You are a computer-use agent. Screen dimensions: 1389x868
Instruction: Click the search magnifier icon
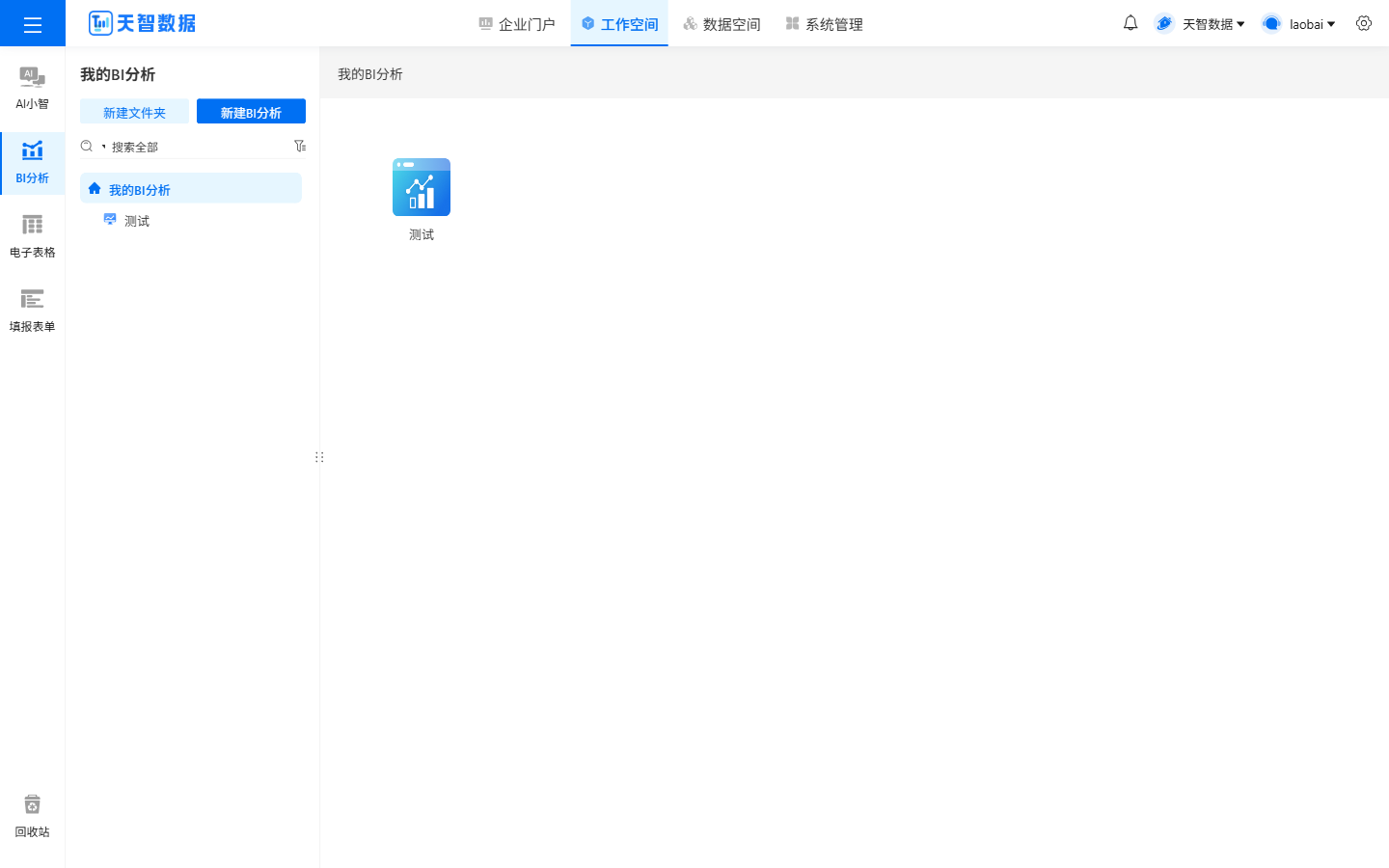point(87,147)
